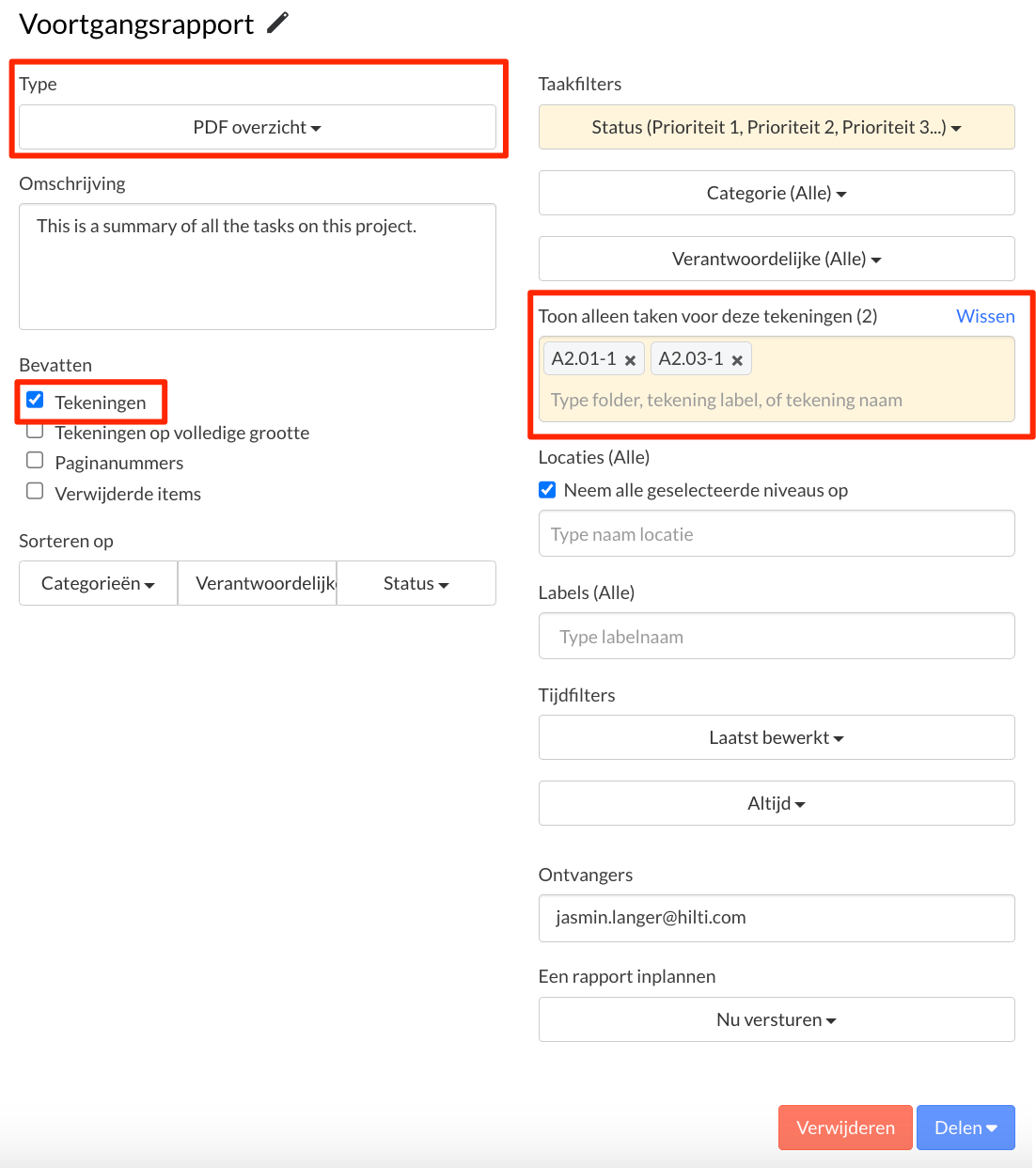Open the PDF overzicht type dropdown

(x=258, y=127)
